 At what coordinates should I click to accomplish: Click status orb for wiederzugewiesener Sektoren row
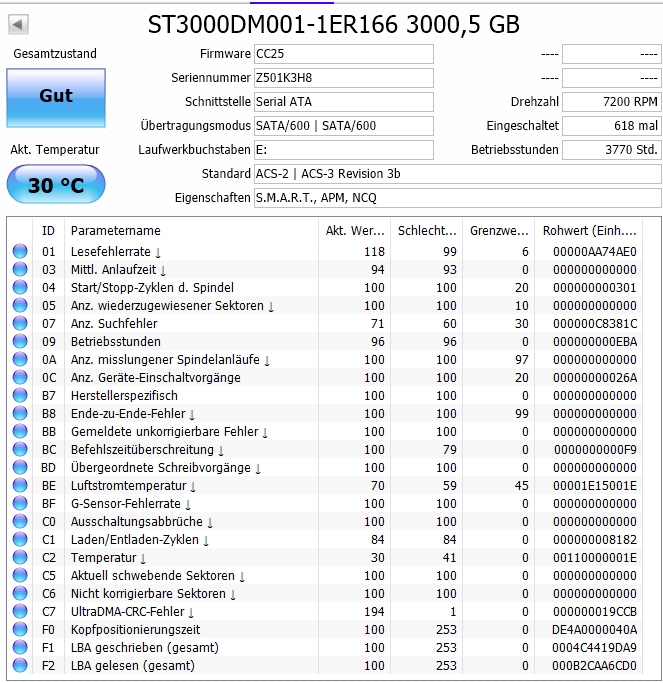click(x=20, y=305)
